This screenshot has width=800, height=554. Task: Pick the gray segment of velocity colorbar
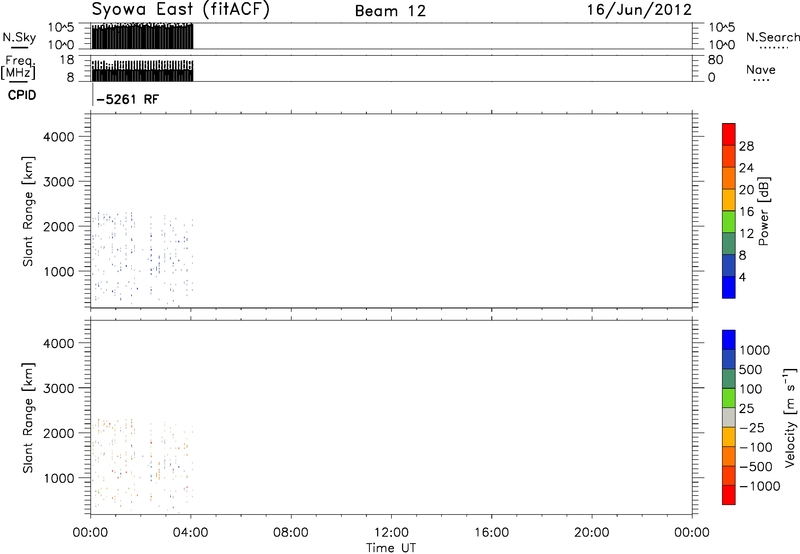click(729, 418)
